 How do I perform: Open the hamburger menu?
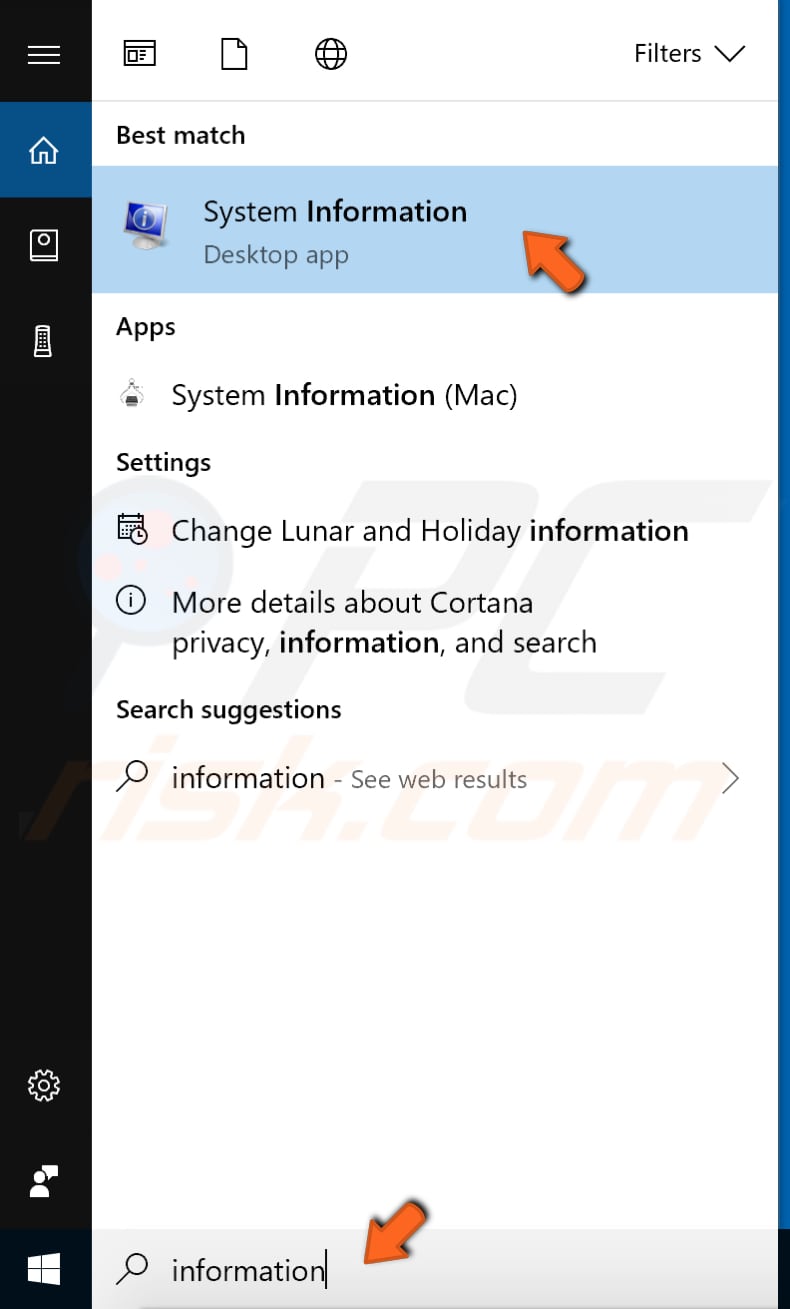(x=44, y=53)
